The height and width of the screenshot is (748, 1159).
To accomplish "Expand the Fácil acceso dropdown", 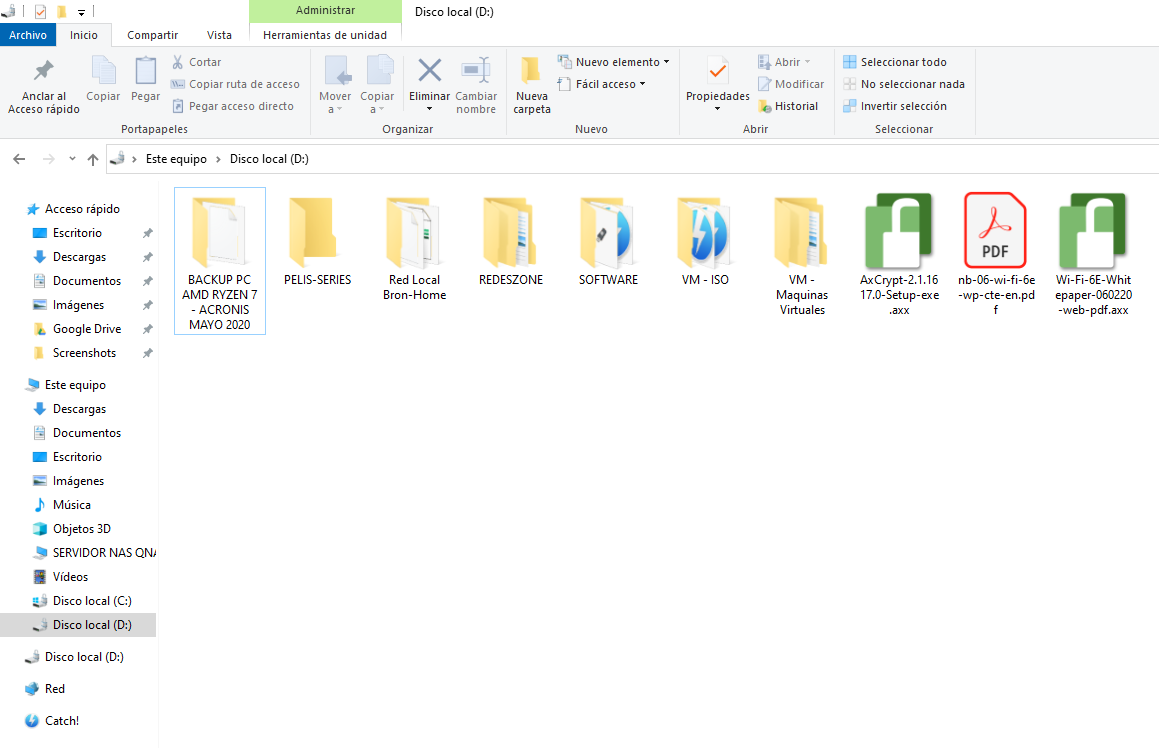I will click(602, 84).
